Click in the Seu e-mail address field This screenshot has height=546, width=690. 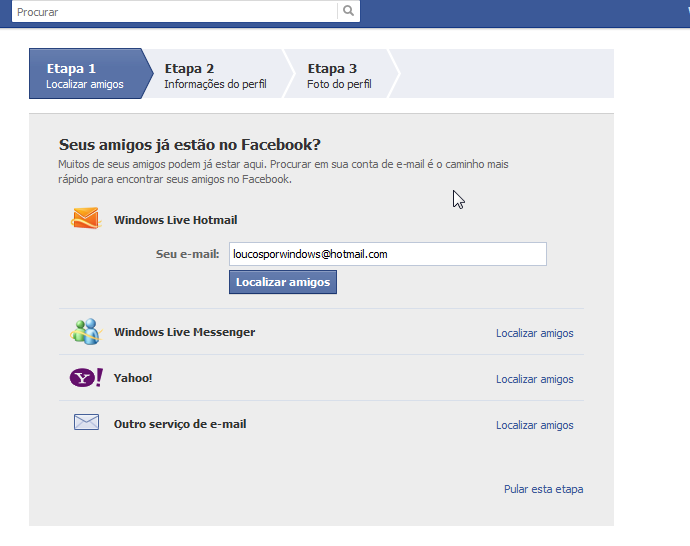pos(387,254)
